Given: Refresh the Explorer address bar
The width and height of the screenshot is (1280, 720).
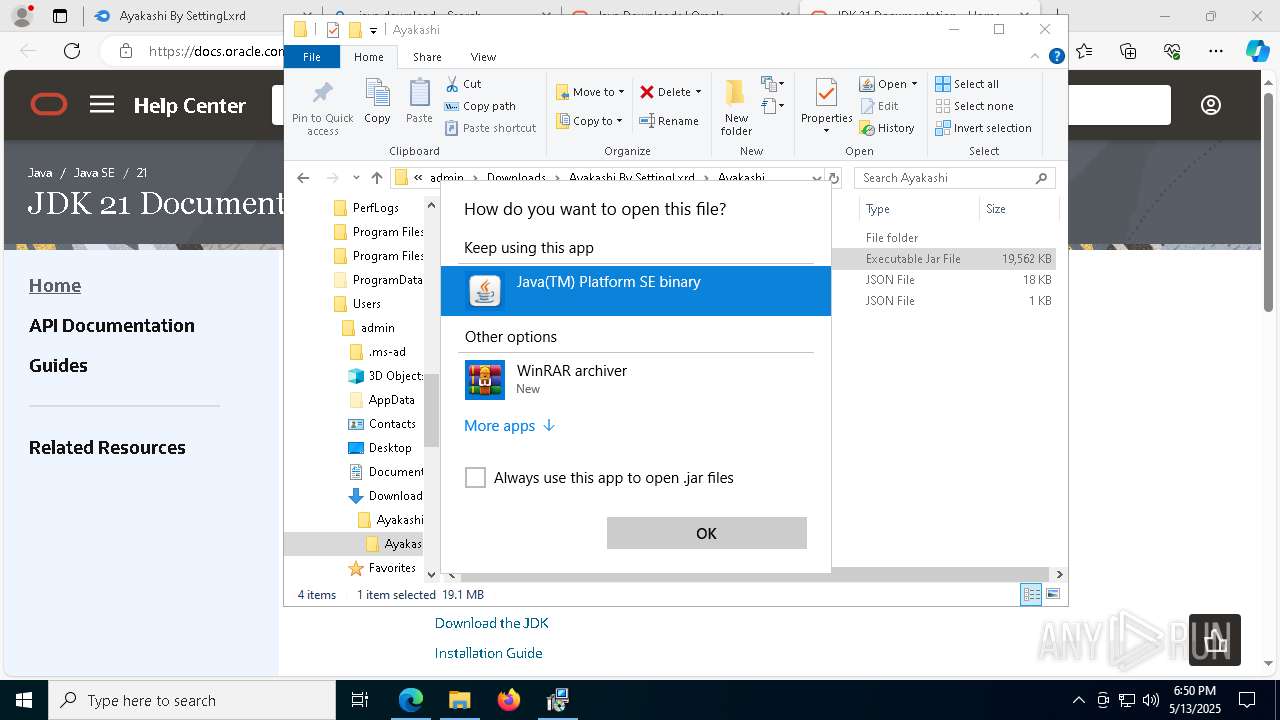Looking at the screenshot, I should [834, 178].
